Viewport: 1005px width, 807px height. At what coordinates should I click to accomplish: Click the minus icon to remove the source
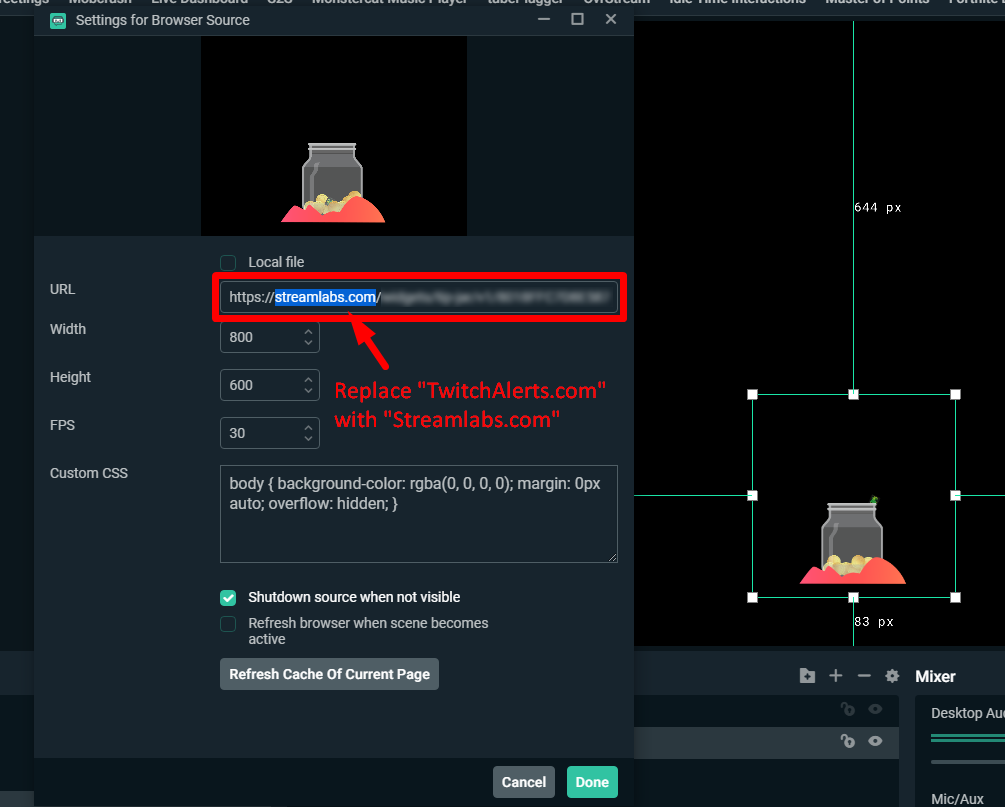[863, 676]
